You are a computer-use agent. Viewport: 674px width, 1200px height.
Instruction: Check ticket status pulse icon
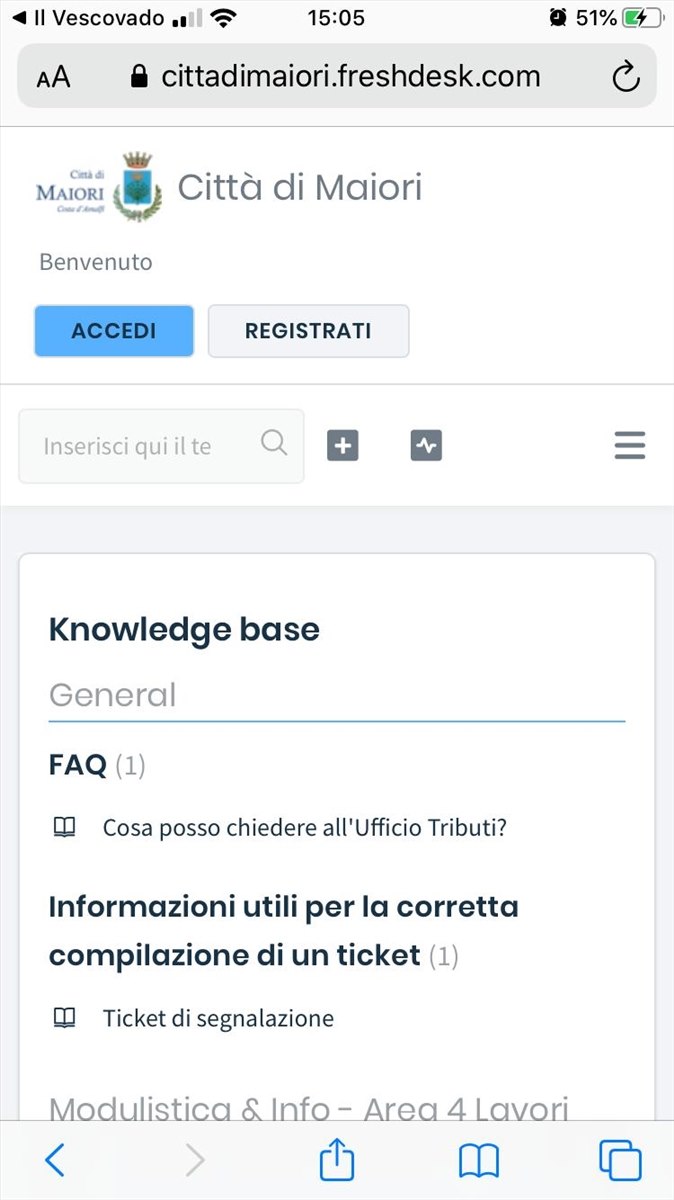coord(426,446)
